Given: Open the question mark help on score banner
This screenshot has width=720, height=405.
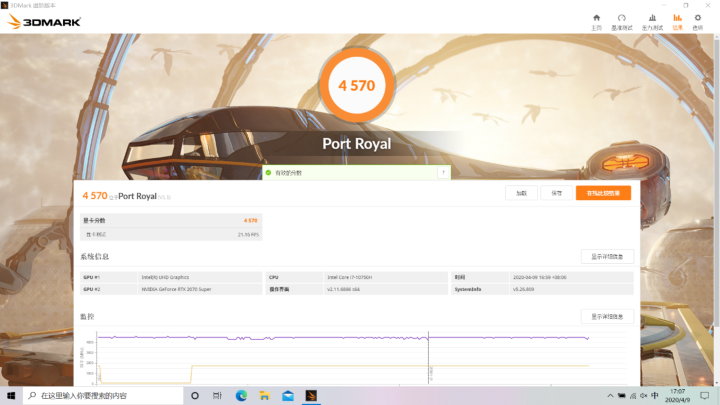Looking at the screenshot, I should click(x=443, y=173).
